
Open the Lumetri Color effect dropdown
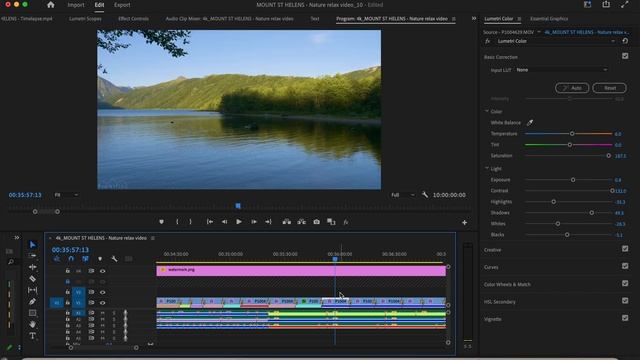pos(556,41)
